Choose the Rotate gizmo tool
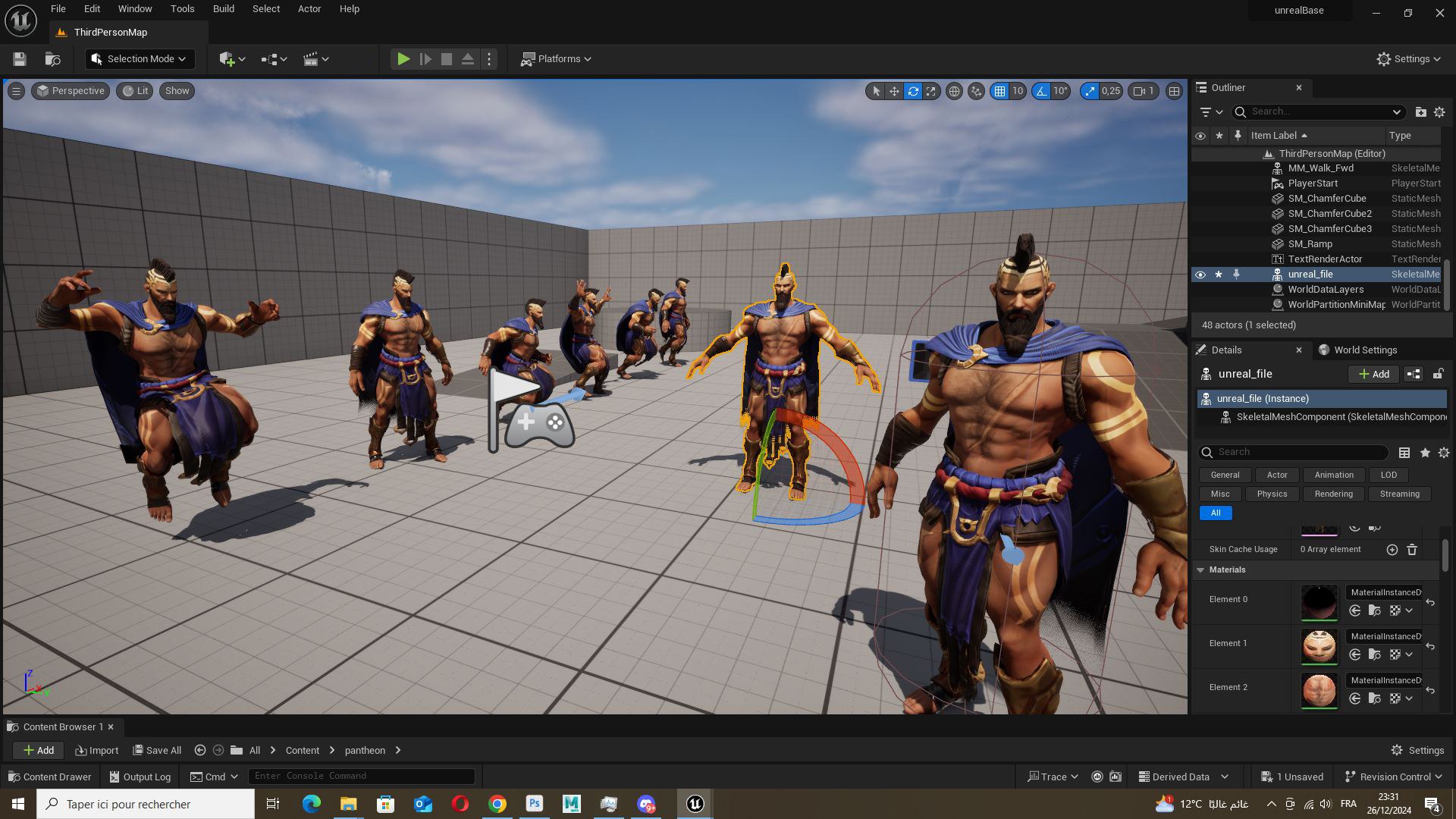 913,91
